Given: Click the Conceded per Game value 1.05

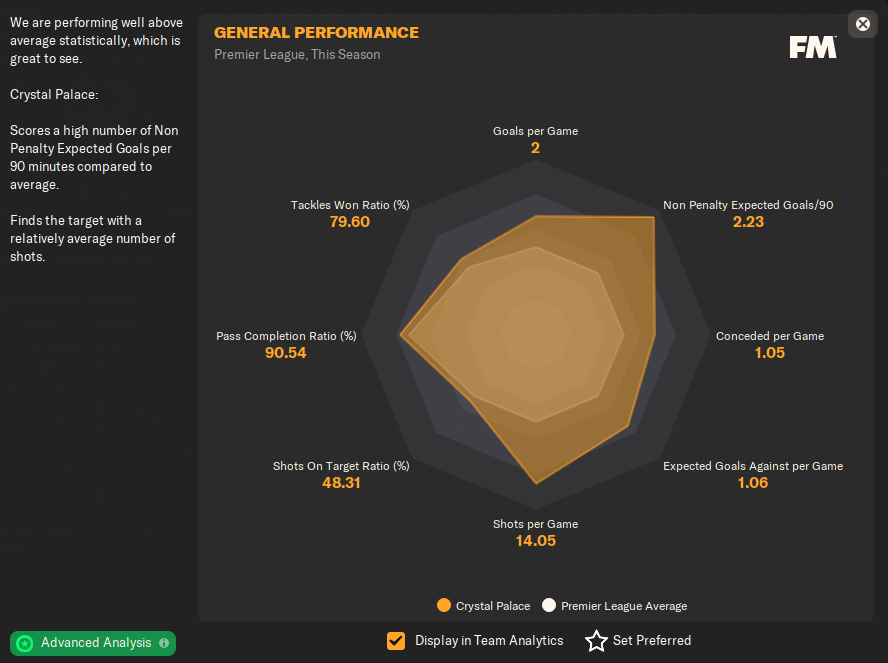Looking at the screenshot, I should [770, 353].
